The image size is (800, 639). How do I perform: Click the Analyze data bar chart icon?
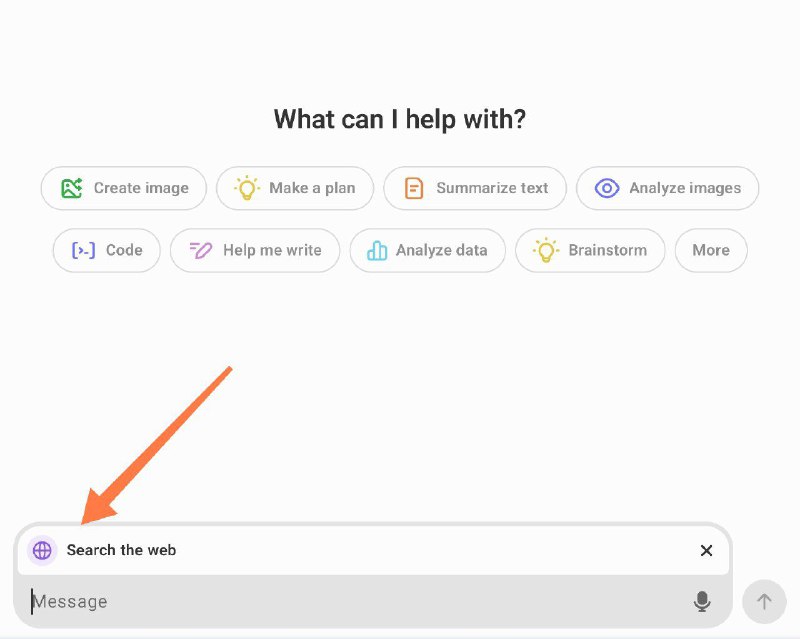click(377, 250)
